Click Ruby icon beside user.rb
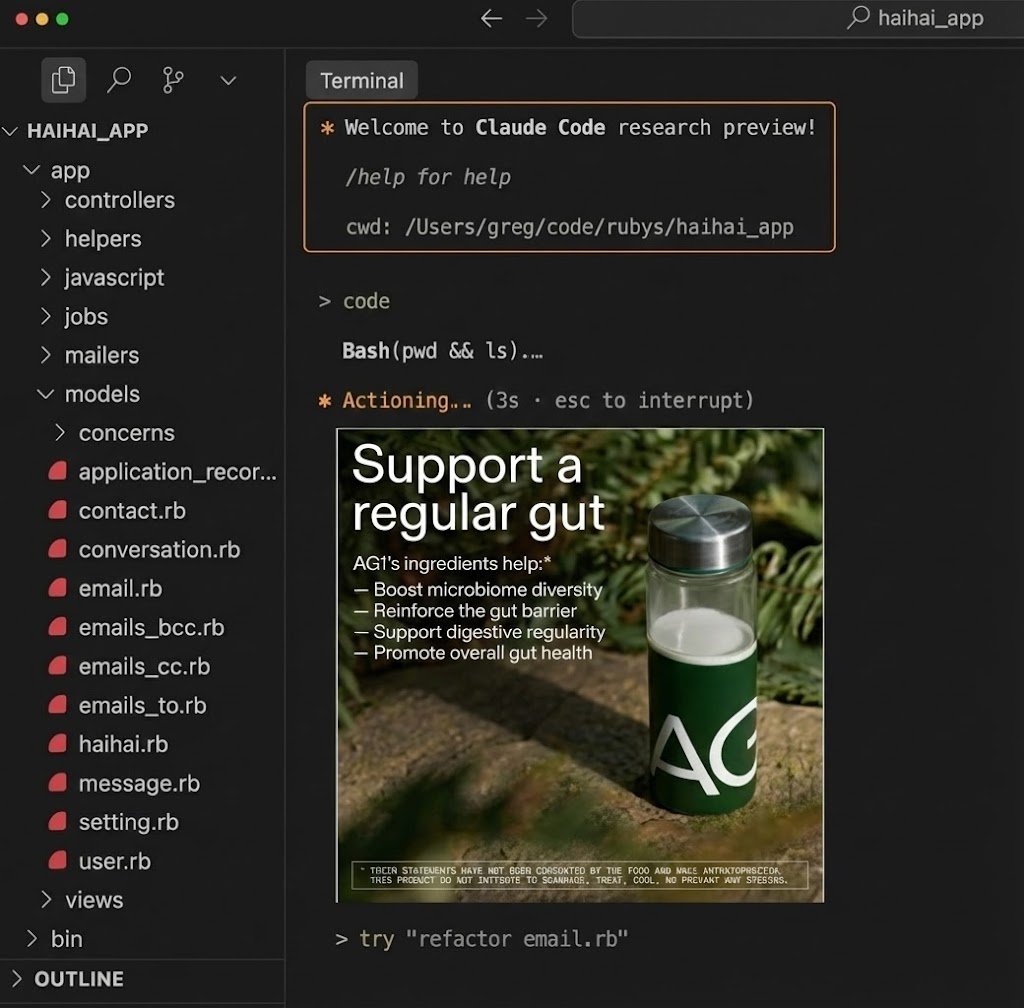The height and width of the screenshot is (1008, 1024). click(57, 860)
